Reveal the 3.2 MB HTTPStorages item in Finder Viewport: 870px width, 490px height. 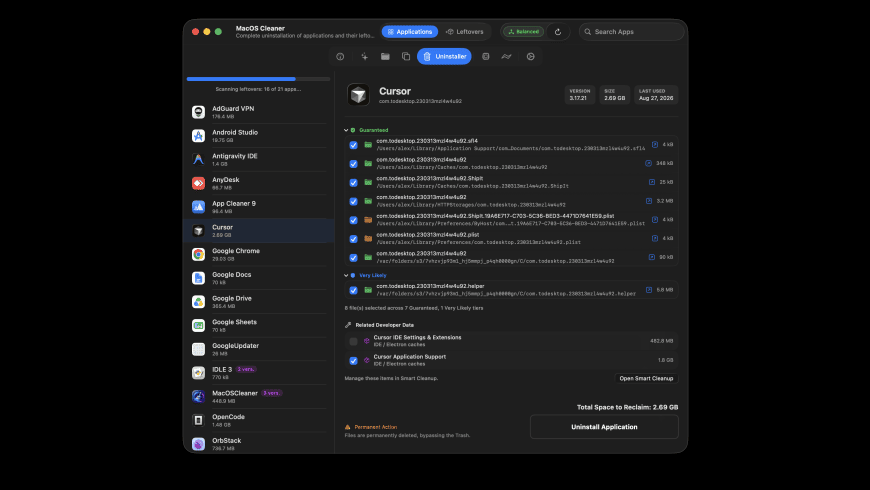tap(649, 201)
